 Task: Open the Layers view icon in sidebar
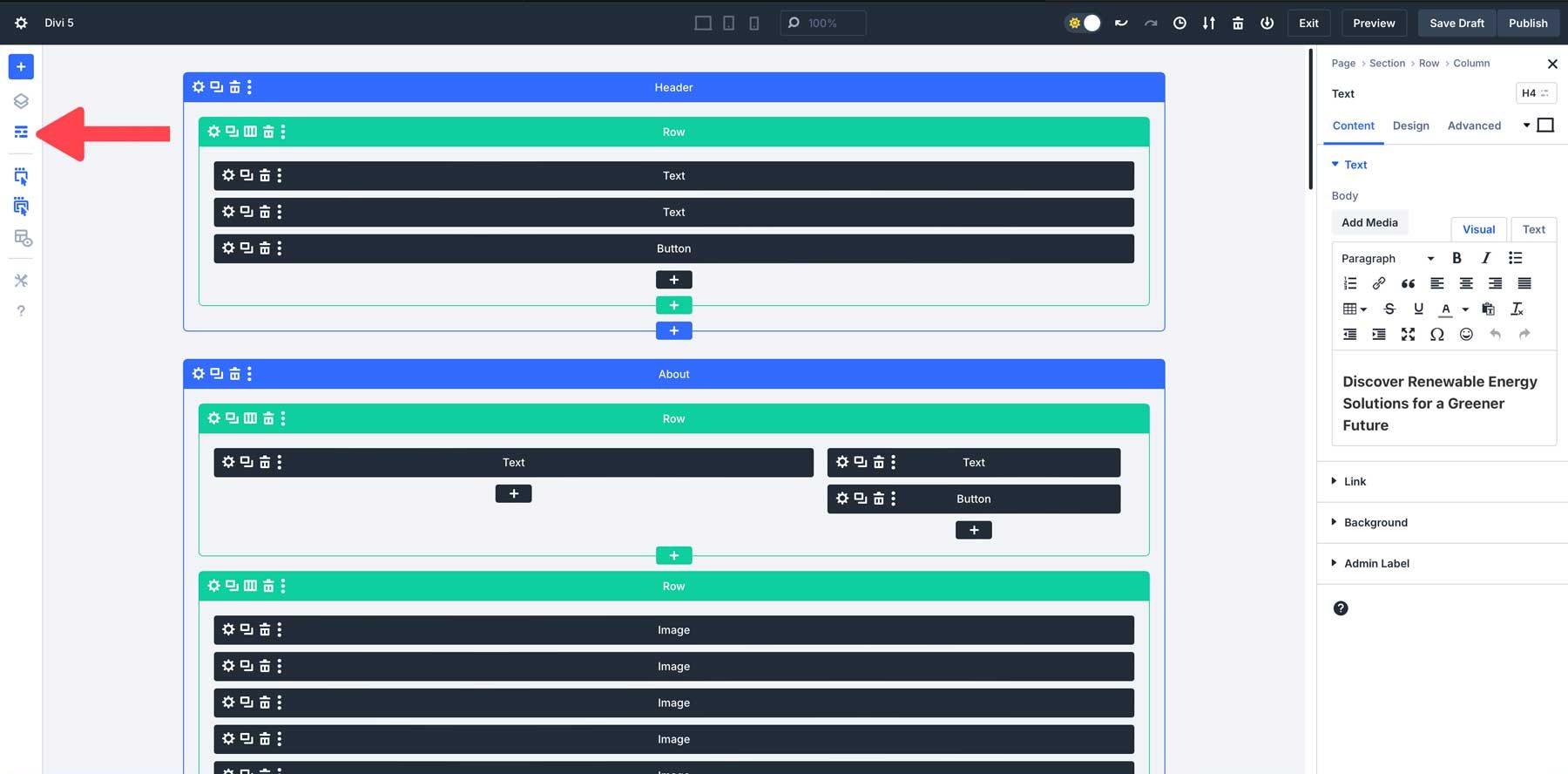pyautogui.click(x=21, y=101)
